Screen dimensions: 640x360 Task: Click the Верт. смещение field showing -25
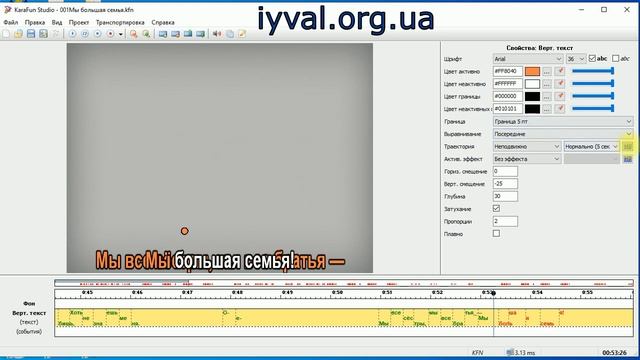tap(505, 184)
